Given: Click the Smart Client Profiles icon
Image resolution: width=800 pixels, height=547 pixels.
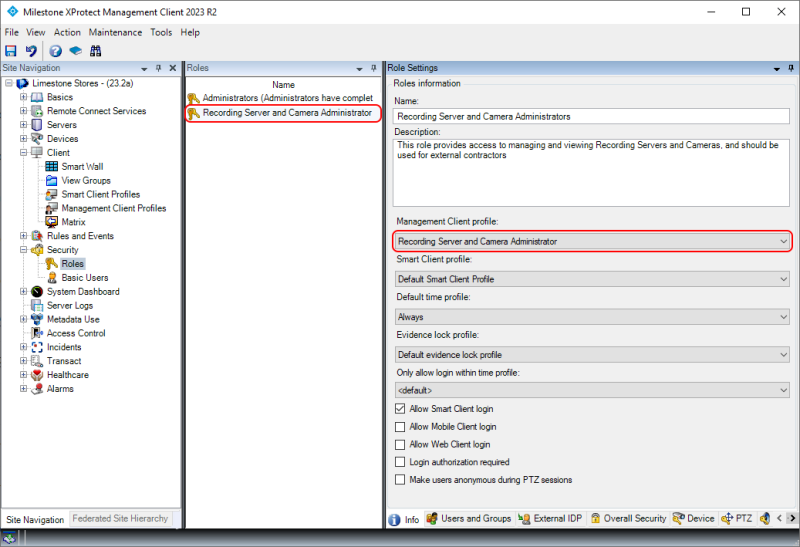Looking at the screenshot, I should [52, 194].
